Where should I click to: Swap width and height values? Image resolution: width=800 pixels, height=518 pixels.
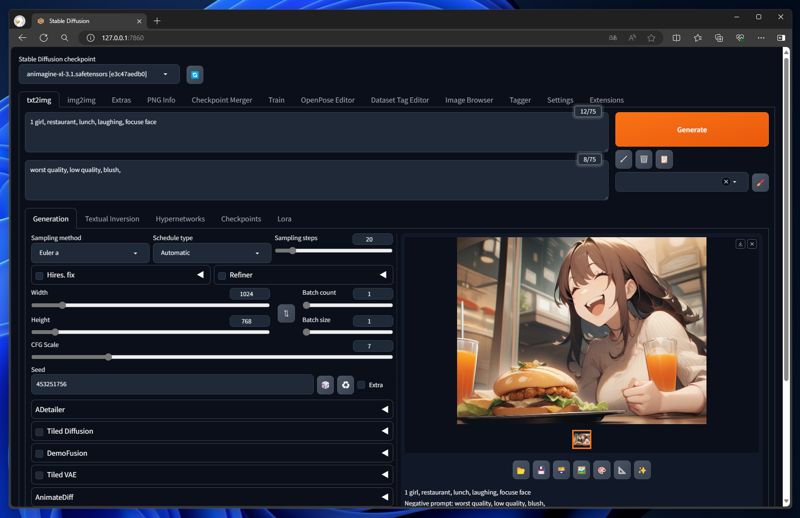[x=286, y=313]
